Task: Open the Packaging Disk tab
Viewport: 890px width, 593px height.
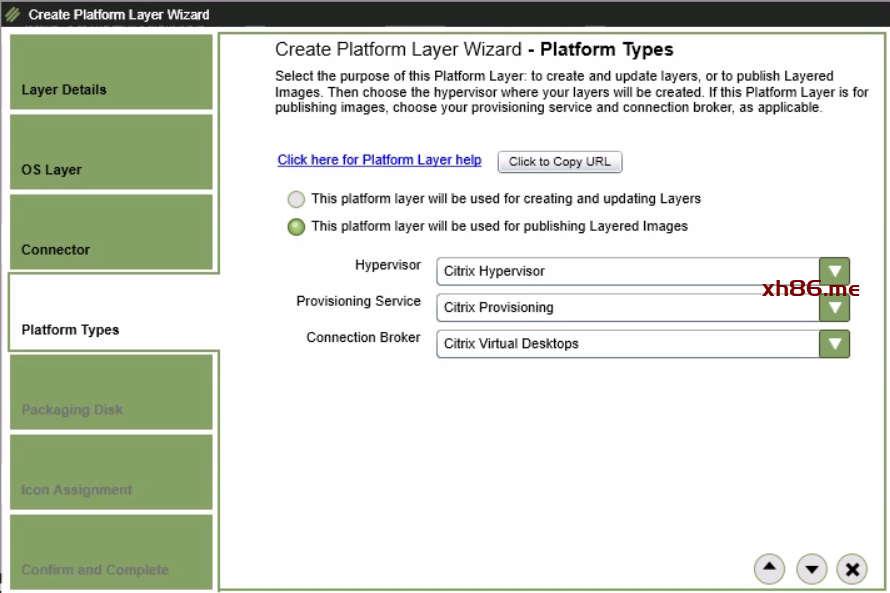Action: [111, 392]
